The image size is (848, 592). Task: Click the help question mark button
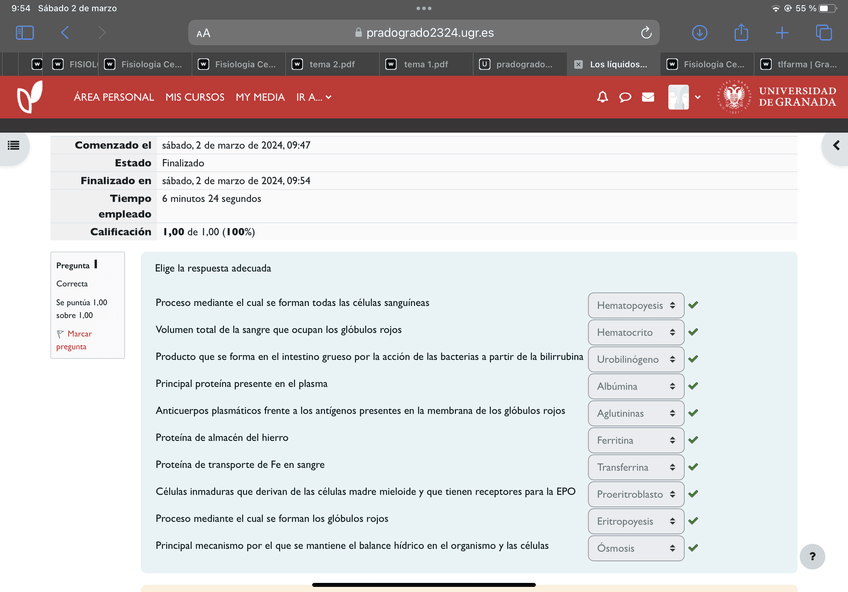(x=812, y=557)
